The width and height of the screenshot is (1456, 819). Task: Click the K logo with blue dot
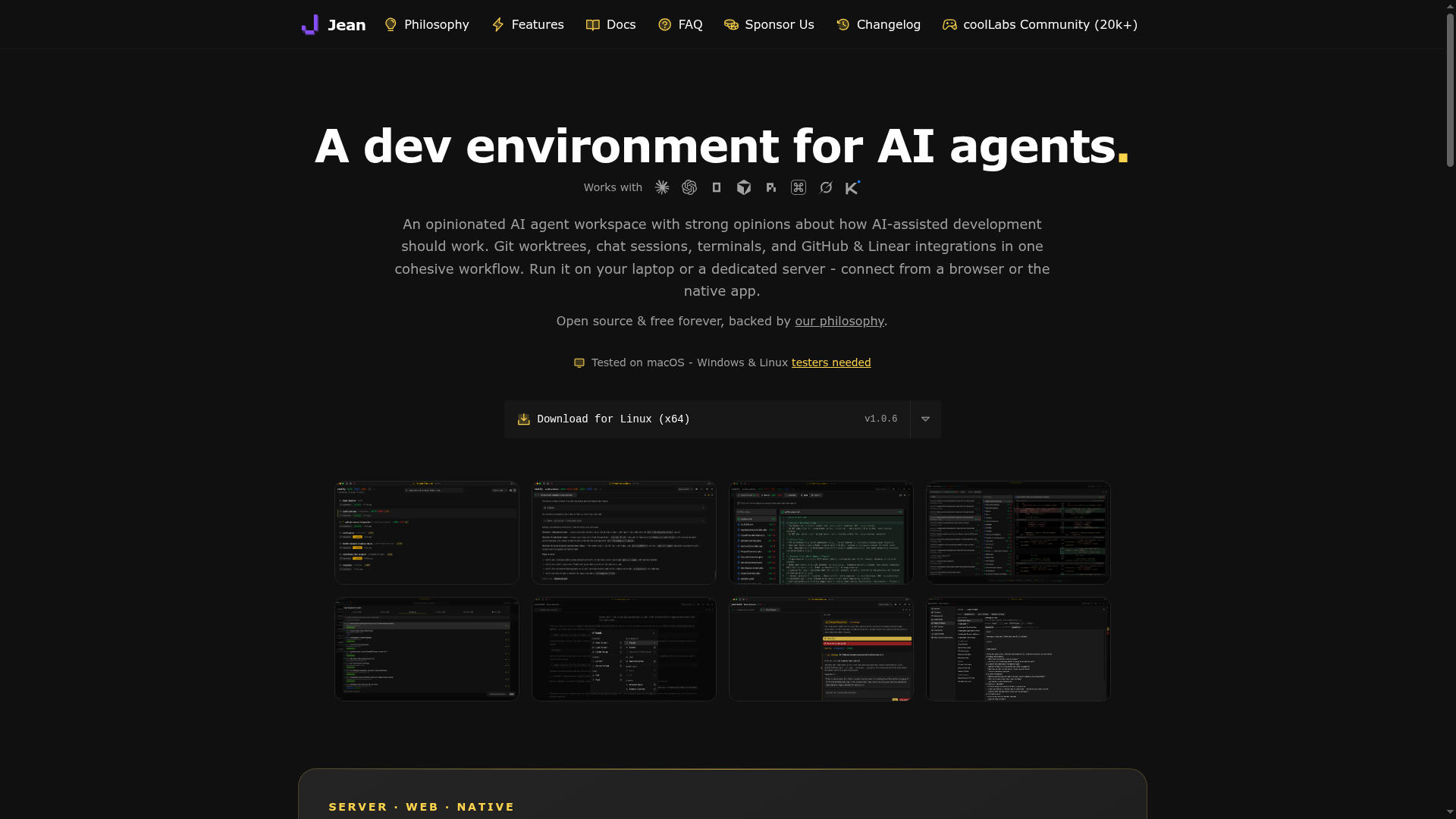(x=853, y=187)
